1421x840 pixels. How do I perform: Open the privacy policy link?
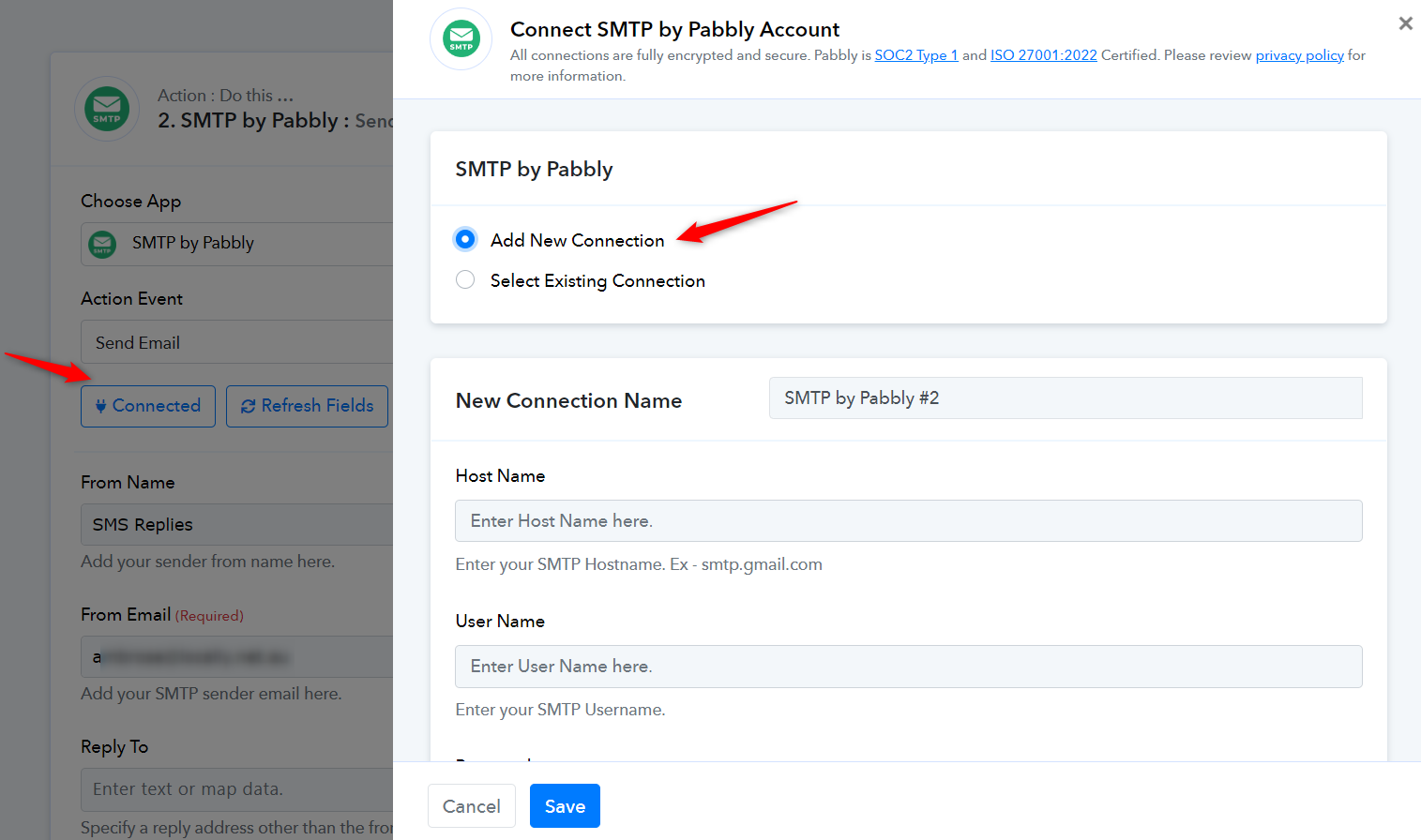tap(1300, 55)
